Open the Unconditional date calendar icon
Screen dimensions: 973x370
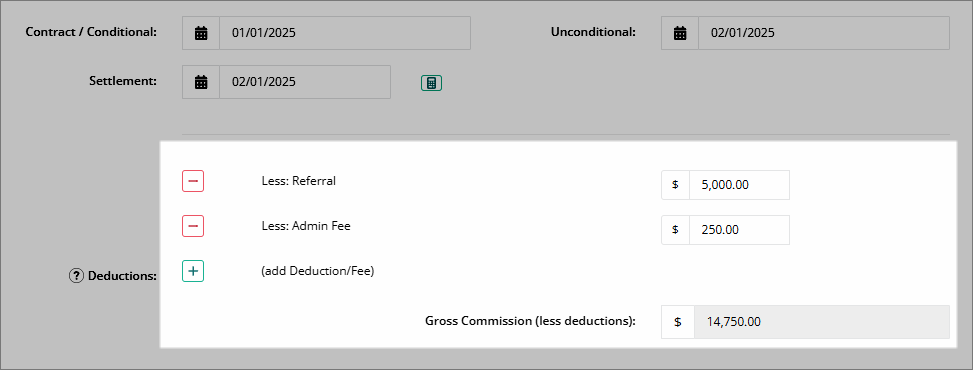pyautogui.click(x=680, y=33)
